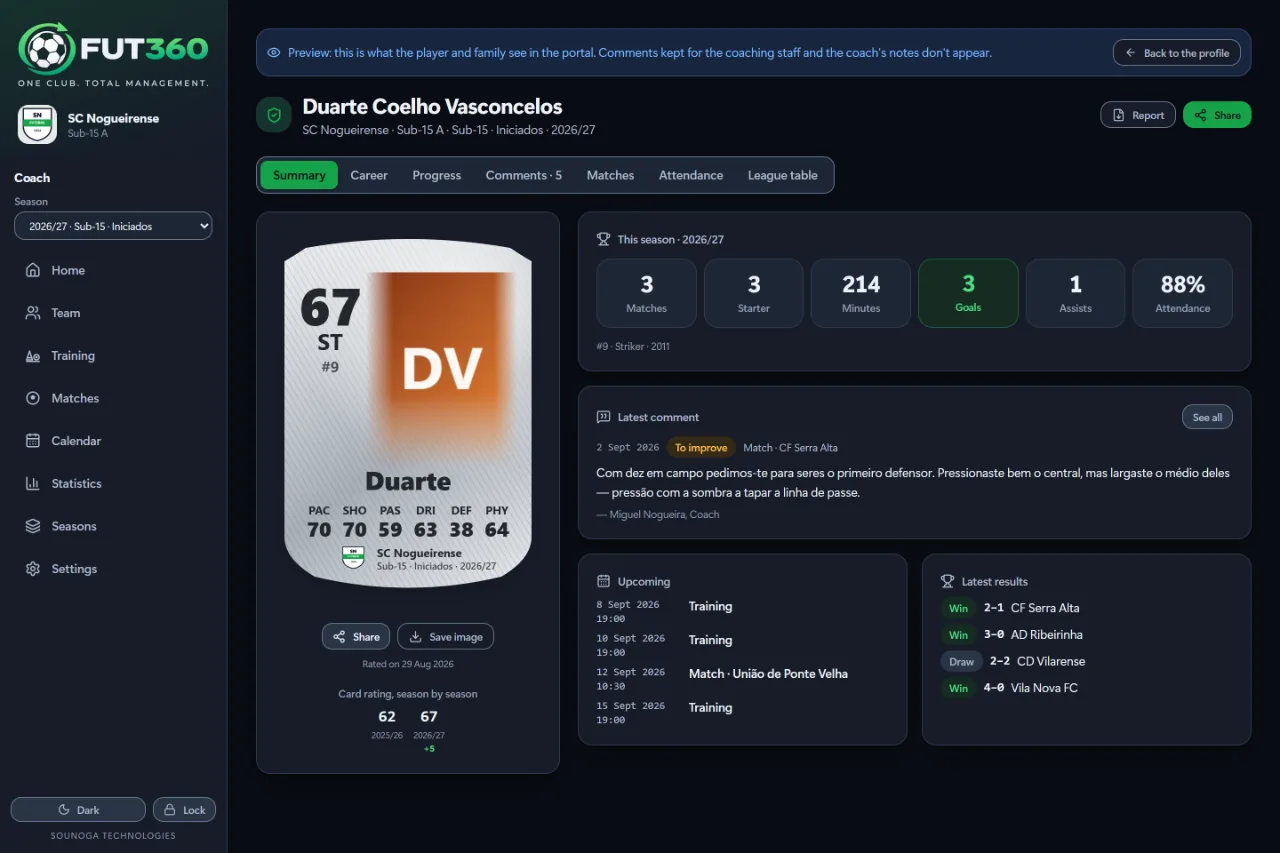Open Statistics in the sidebar

point(113,484)
